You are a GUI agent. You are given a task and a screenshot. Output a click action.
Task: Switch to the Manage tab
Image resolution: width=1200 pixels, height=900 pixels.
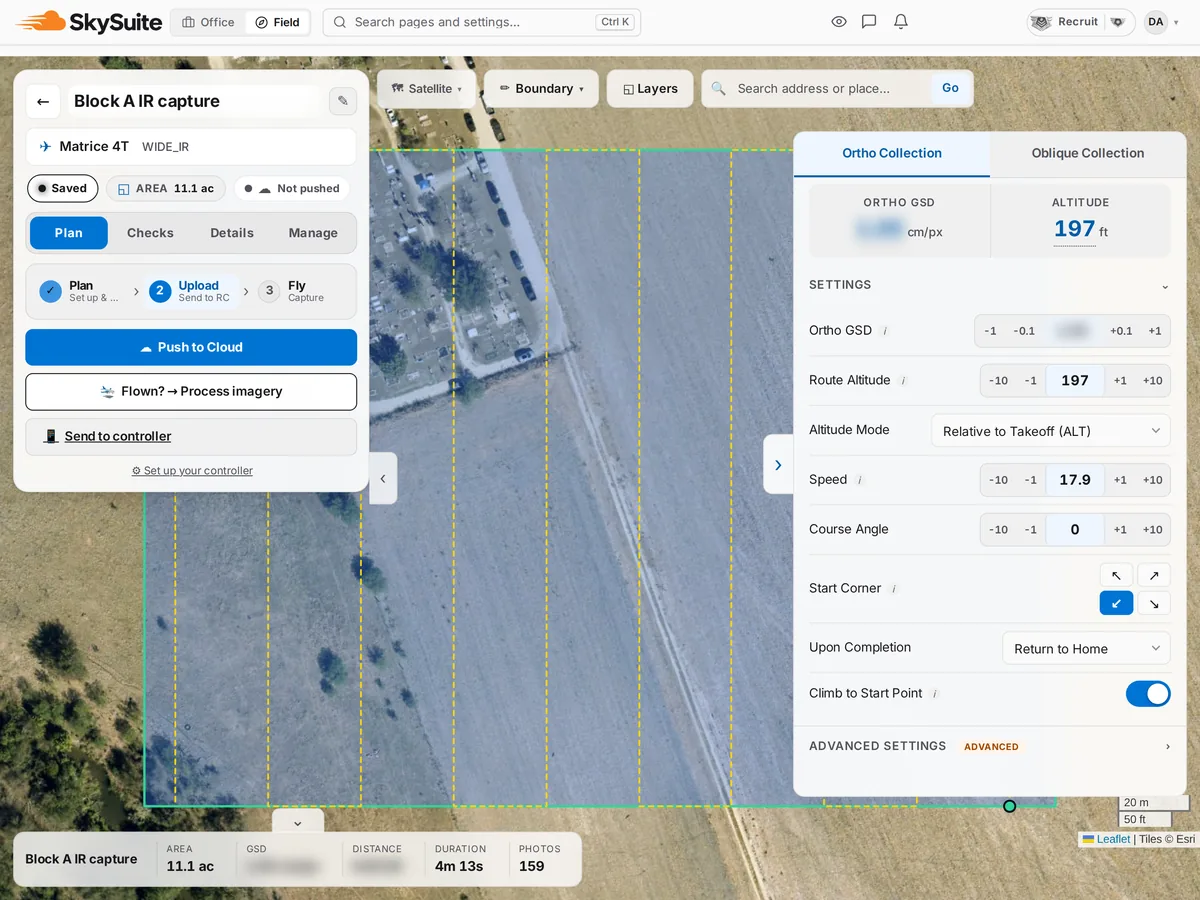(313, 233)
